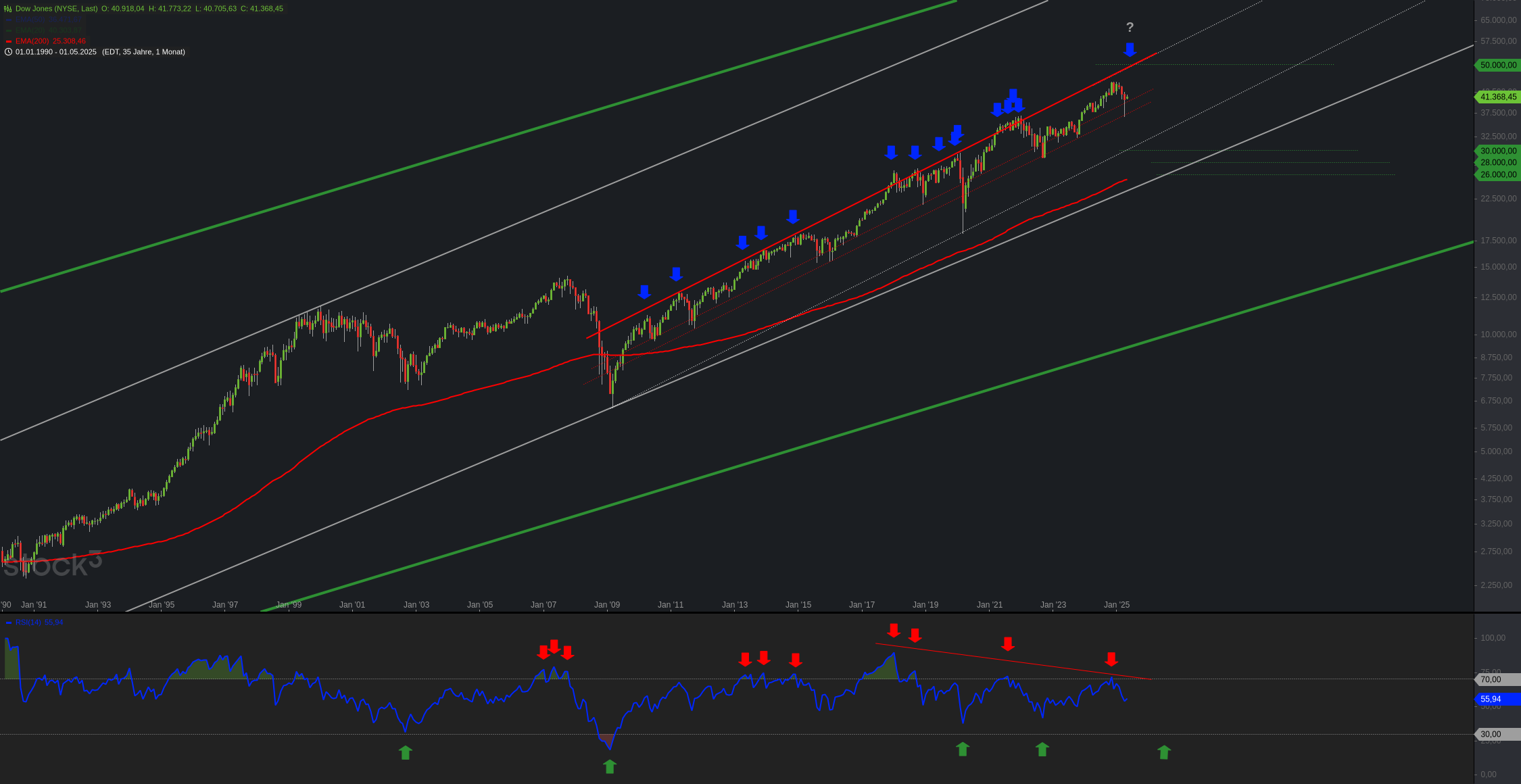Viewport: 1521px width, 784px height.
Task: Click the Jan '91 time axis label
Action: click(x=34, y=605)
